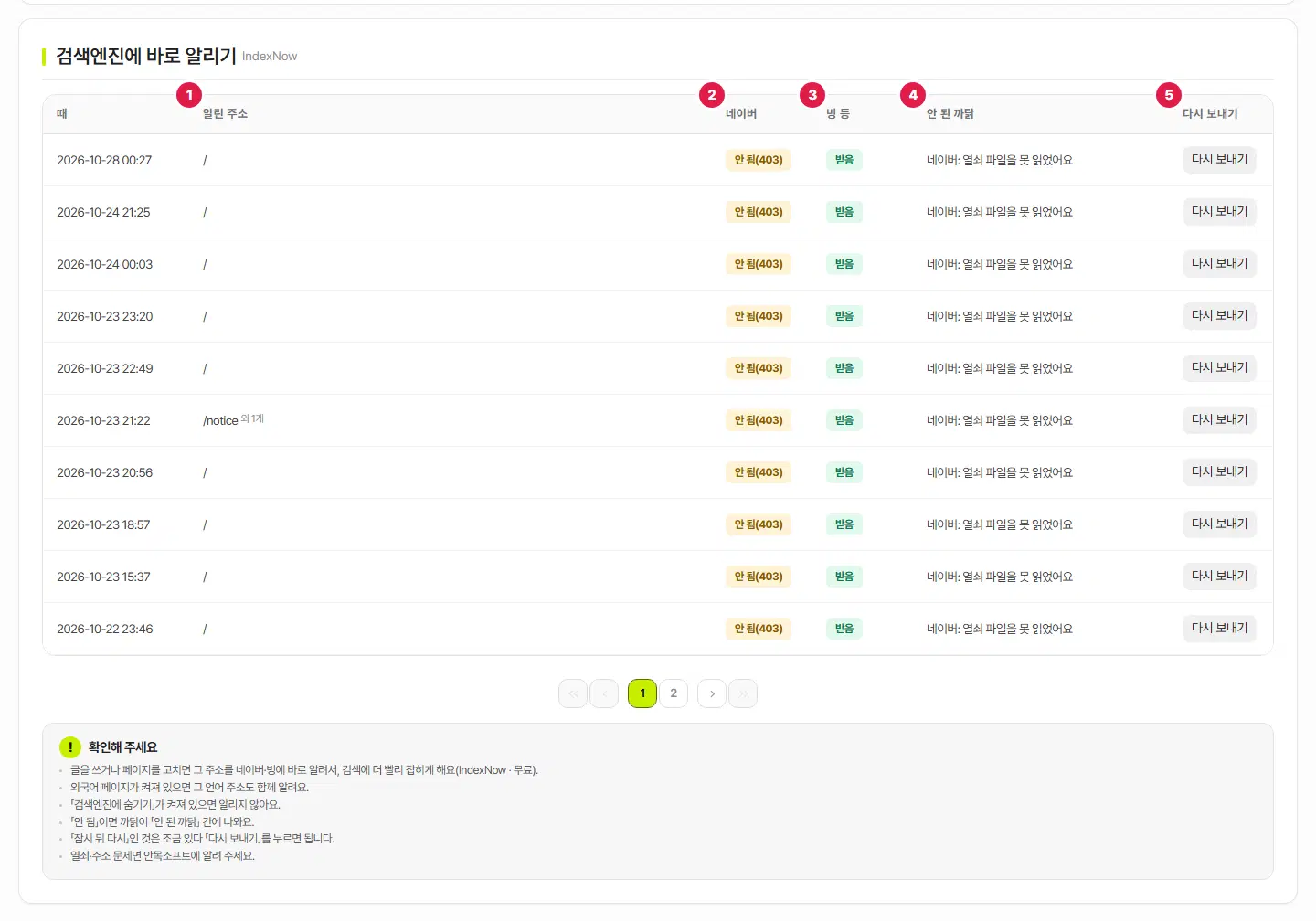Jump to the last page double arrow
Image resolution: width=1316 pixels, height=921 pixels.
[x=743, y=693]
